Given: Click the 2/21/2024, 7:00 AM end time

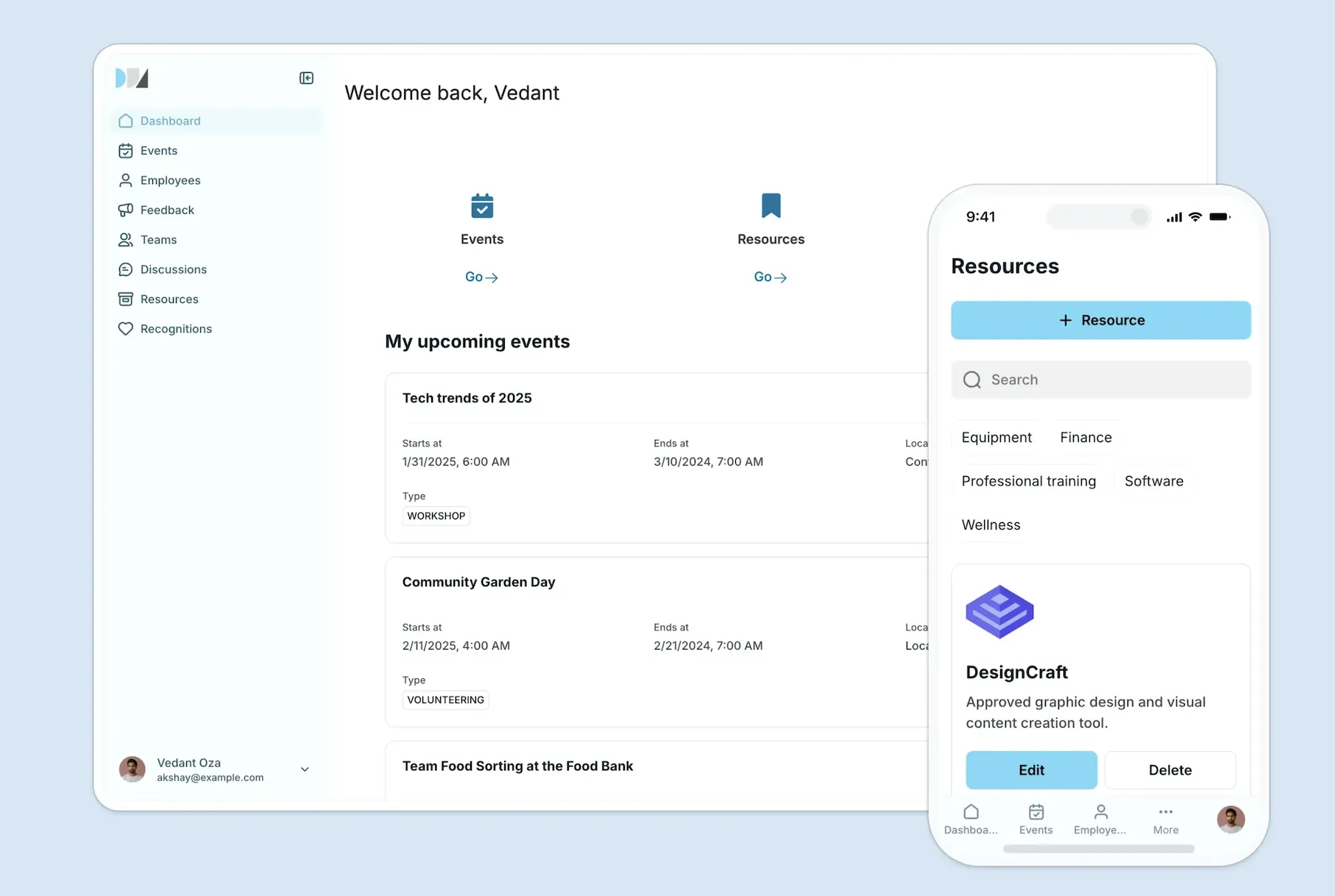Looking at the screenshot, I should pyautogui.click(x=708, y=646).
